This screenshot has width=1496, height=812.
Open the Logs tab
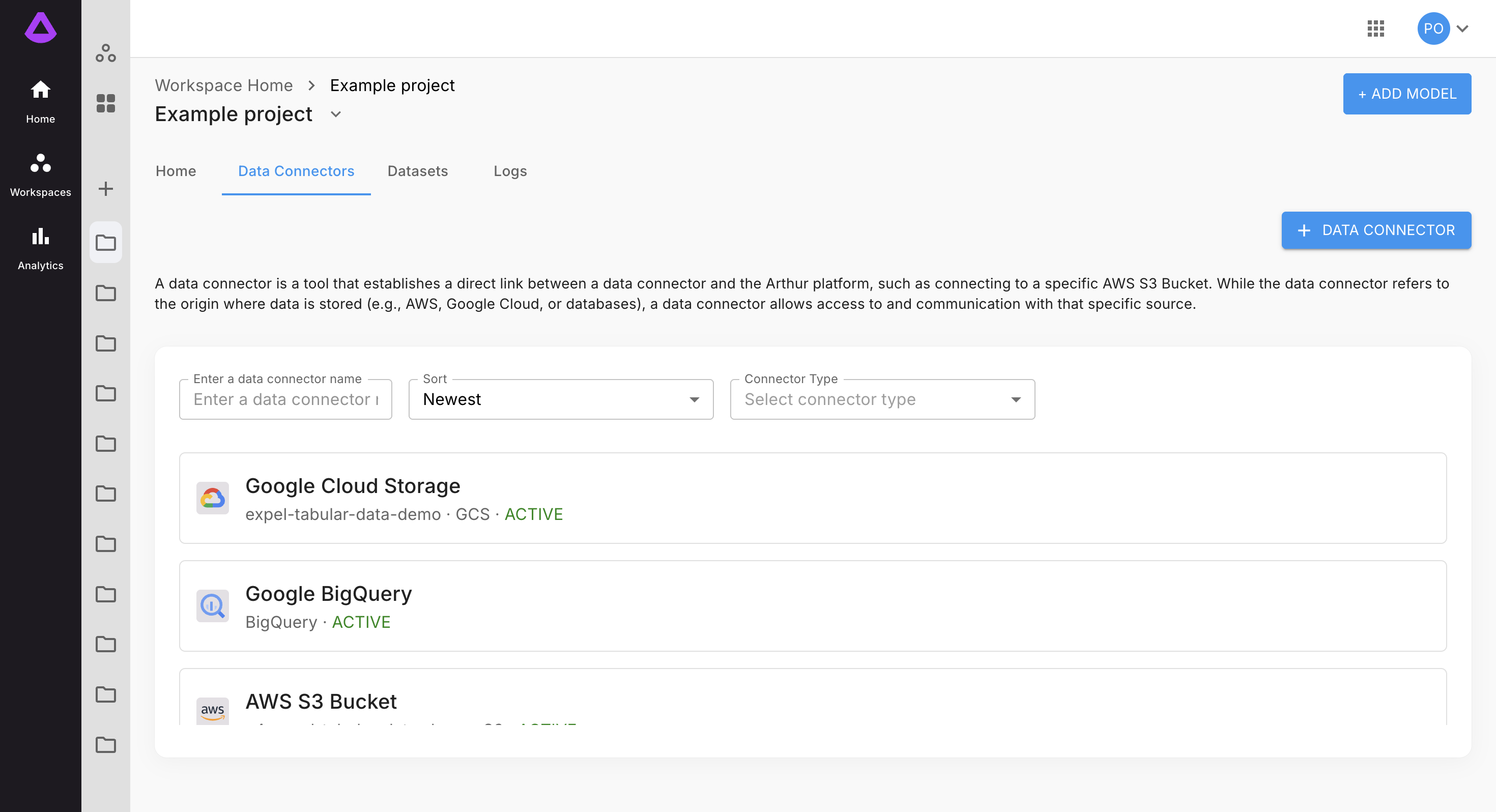[510, 171]
